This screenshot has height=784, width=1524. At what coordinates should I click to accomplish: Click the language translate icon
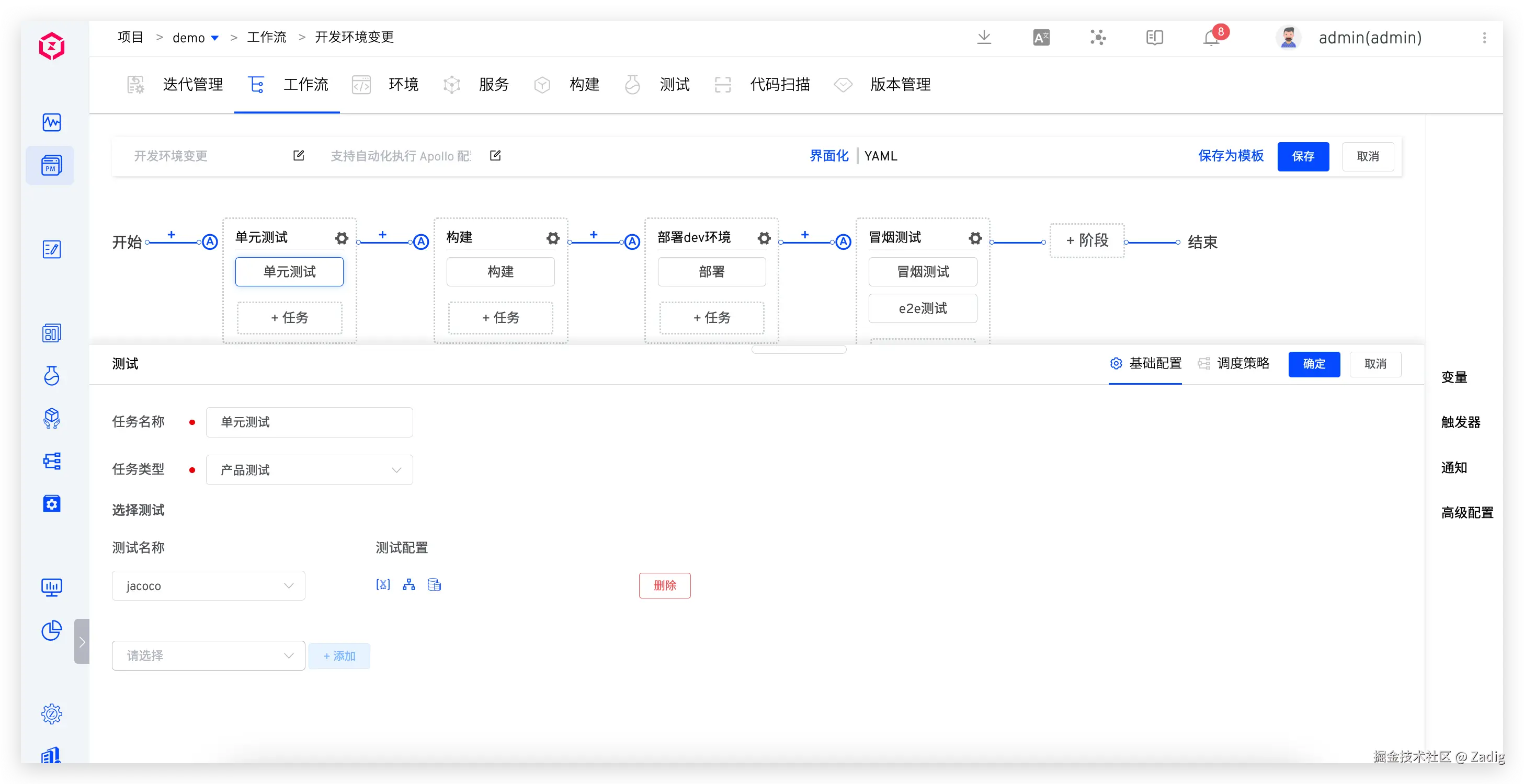click(x=1041, y=38)
